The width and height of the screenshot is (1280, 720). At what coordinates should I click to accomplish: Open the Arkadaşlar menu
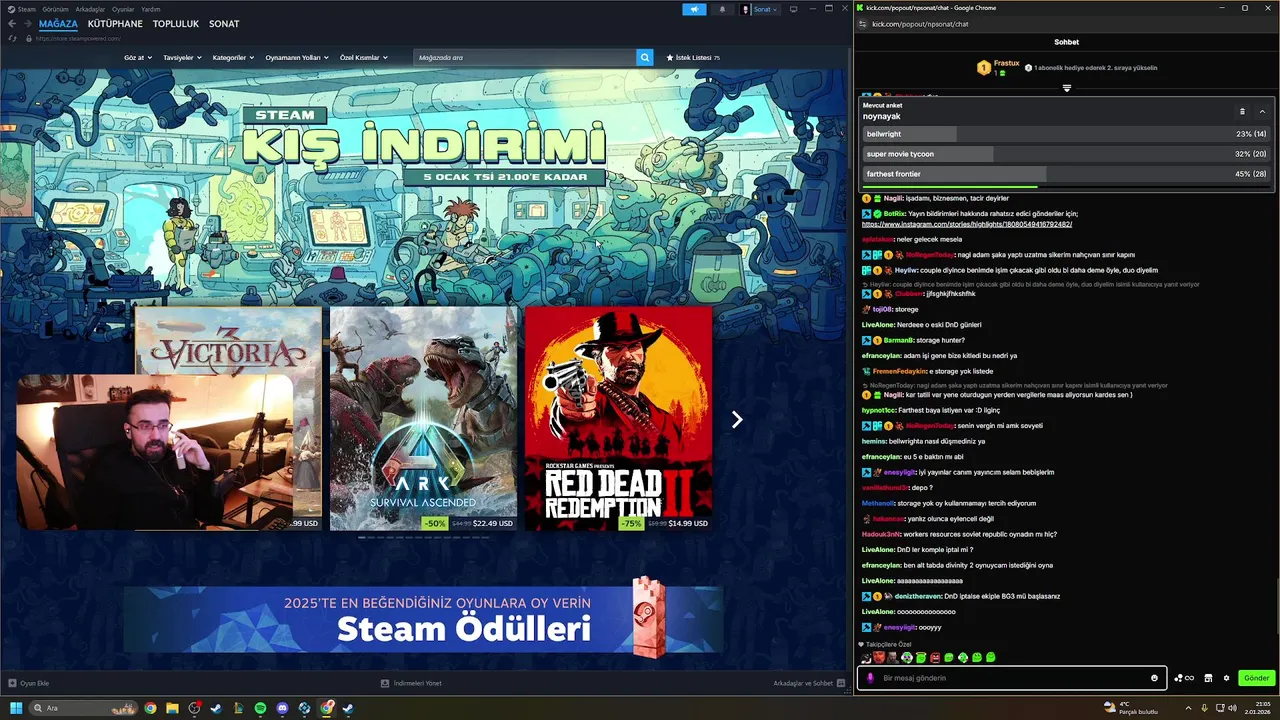tap(90, 9)
